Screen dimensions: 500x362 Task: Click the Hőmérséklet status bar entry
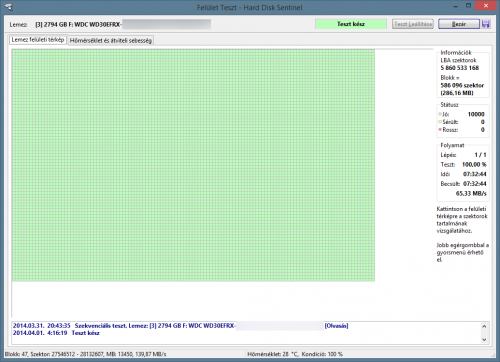(295, 354)
